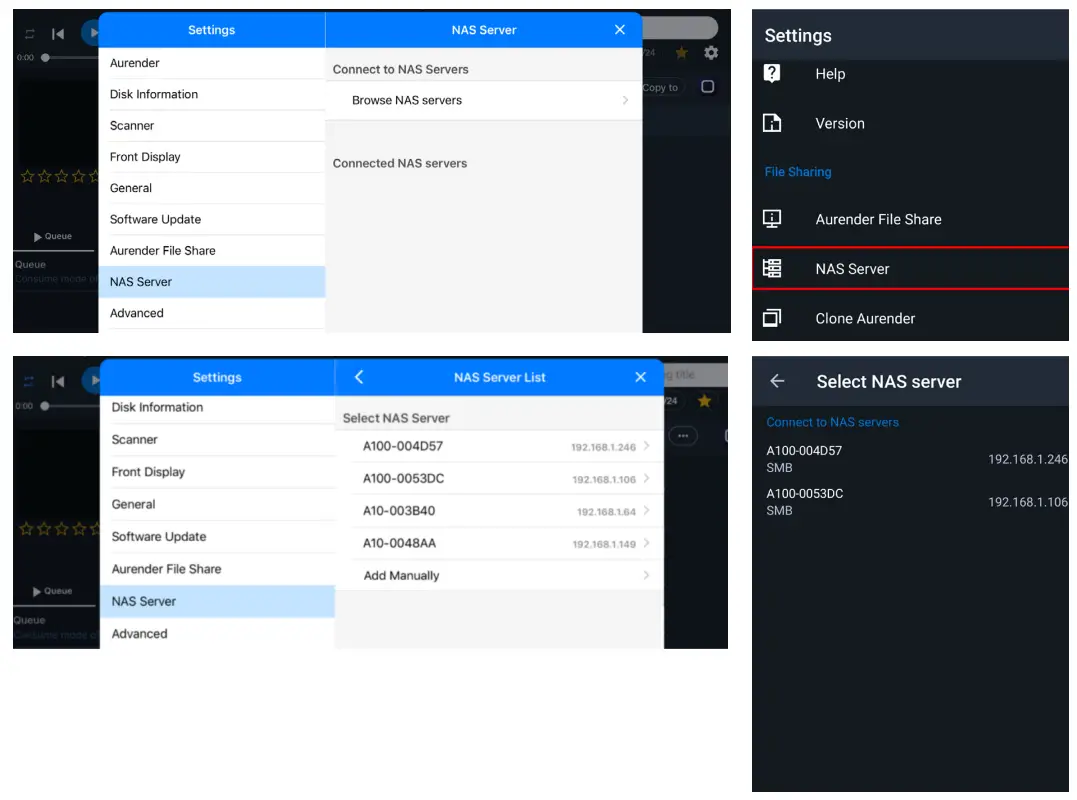Screen dimensions: 1077x800
Task: Click back chevron in NAS Server List header
Action: 359,377
